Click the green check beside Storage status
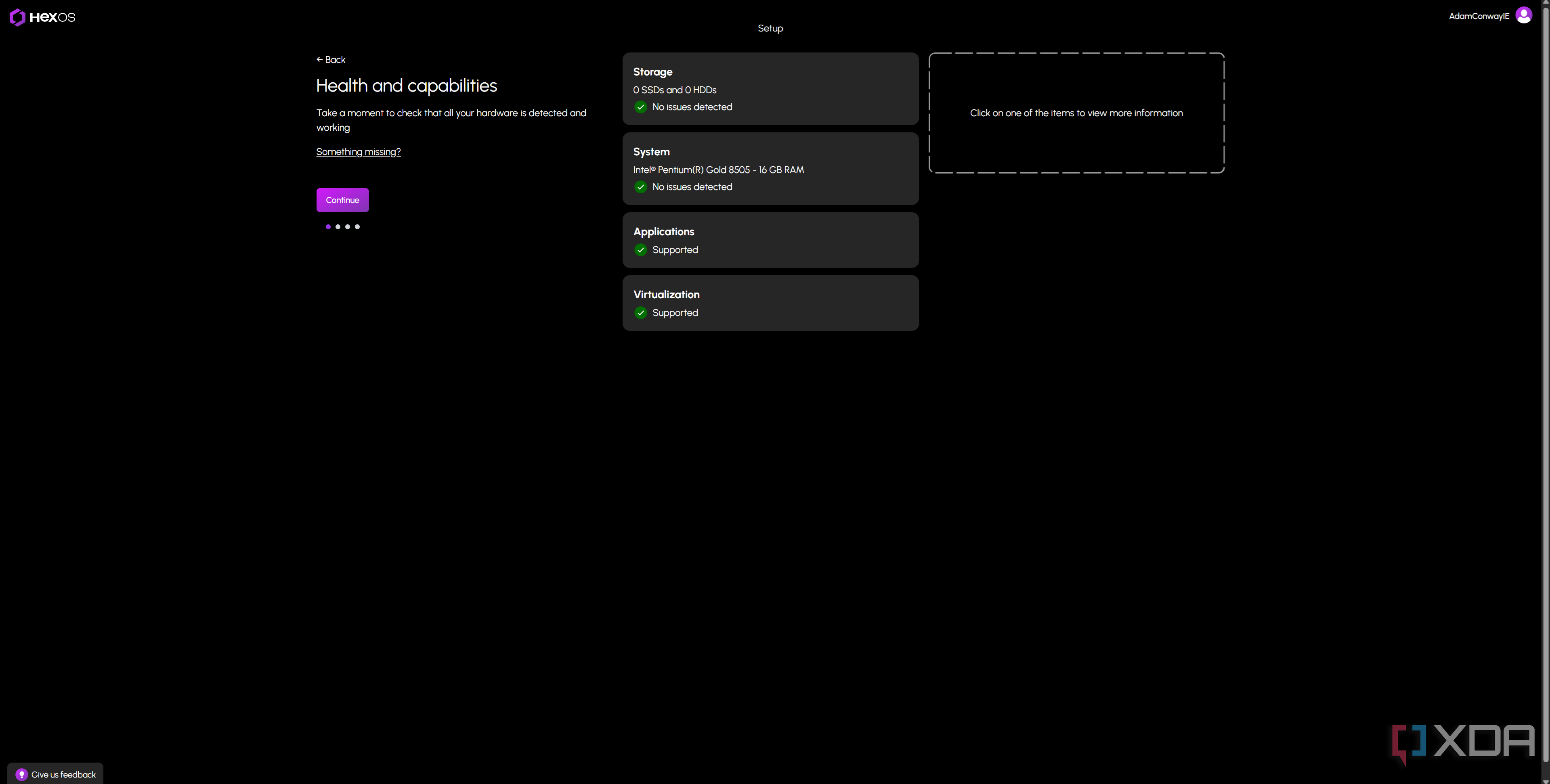 (x=641, y=107)
